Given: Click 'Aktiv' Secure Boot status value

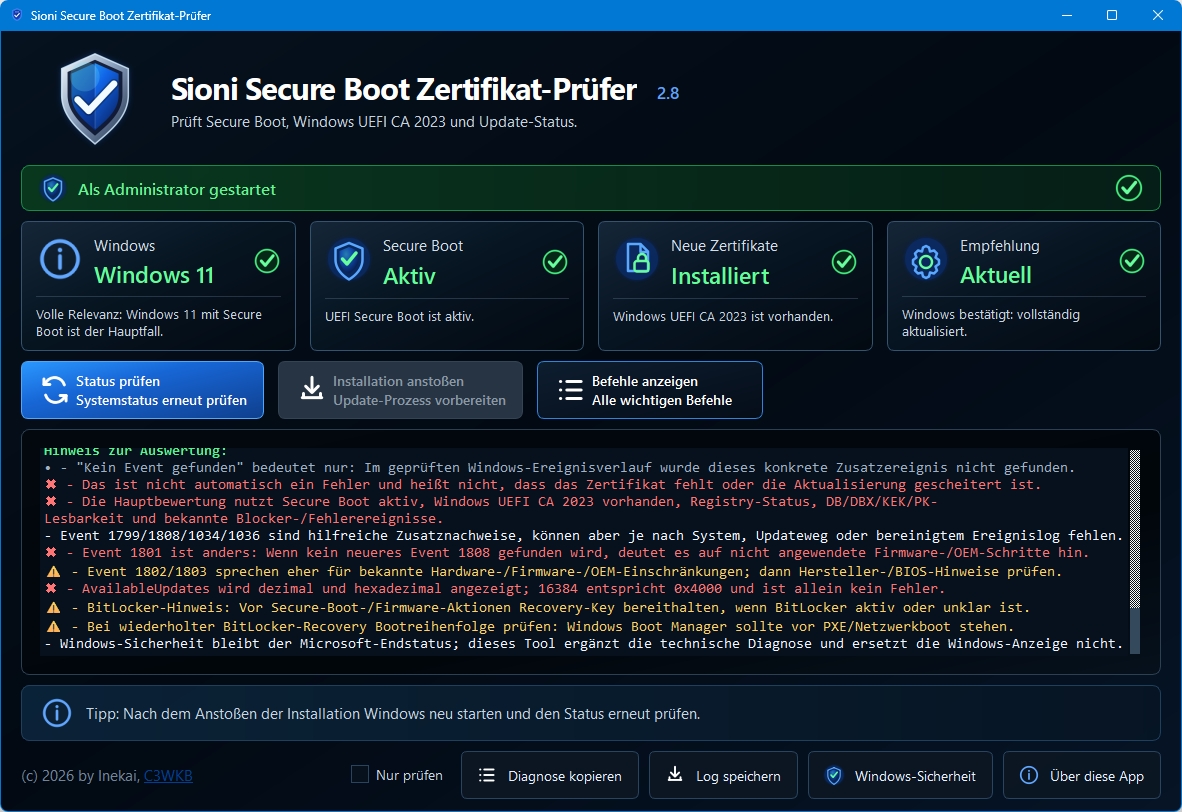Looking at the screenshot, I should pyautogui.click(x=409, y=276).
